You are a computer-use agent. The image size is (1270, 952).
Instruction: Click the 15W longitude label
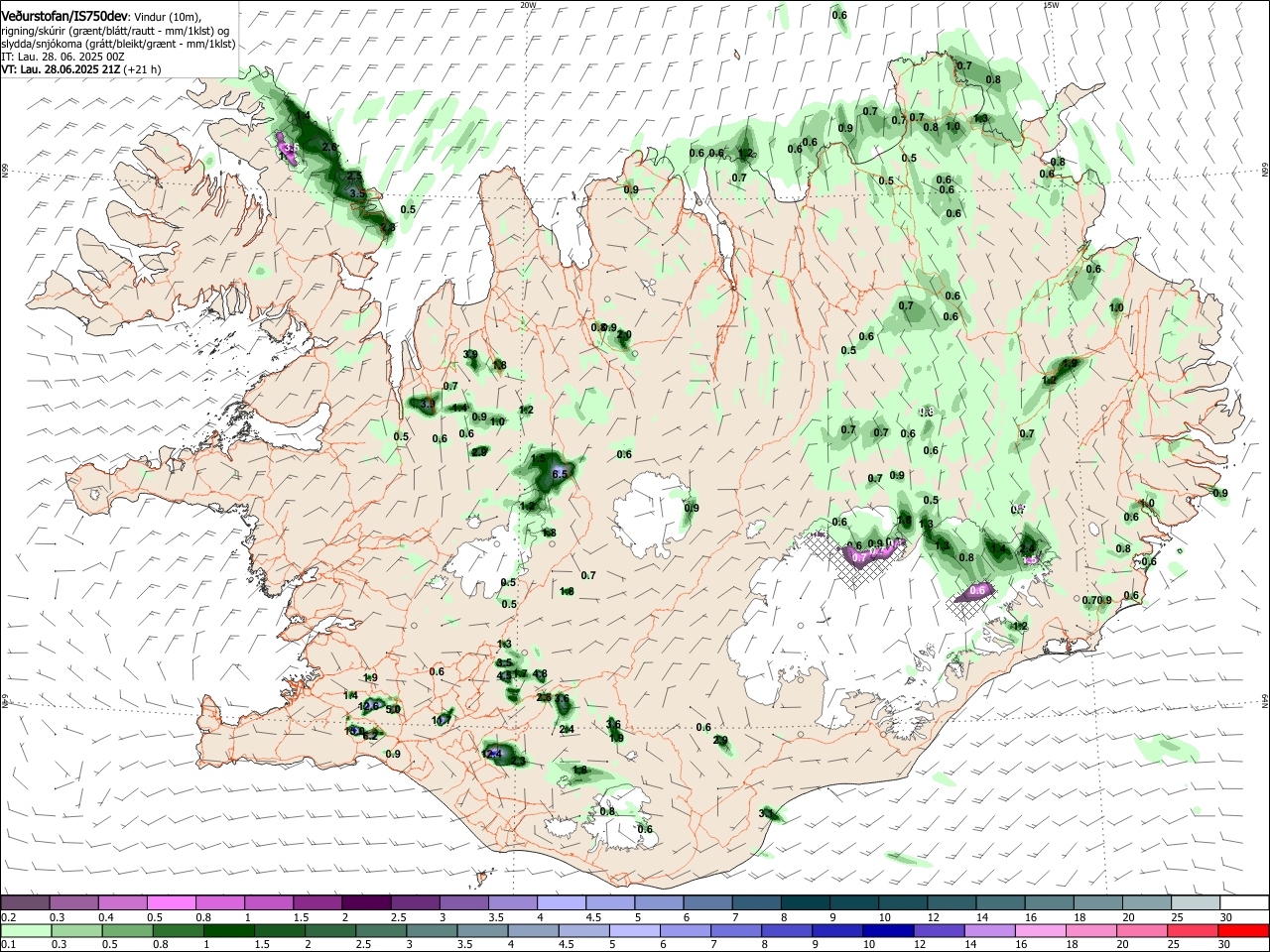[x=1051, y=5]
